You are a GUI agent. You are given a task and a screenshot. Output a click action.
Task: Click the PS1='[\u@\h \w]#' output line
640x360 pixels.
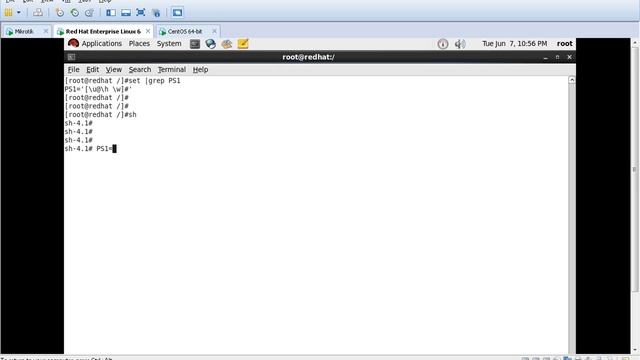coord(98,89)
